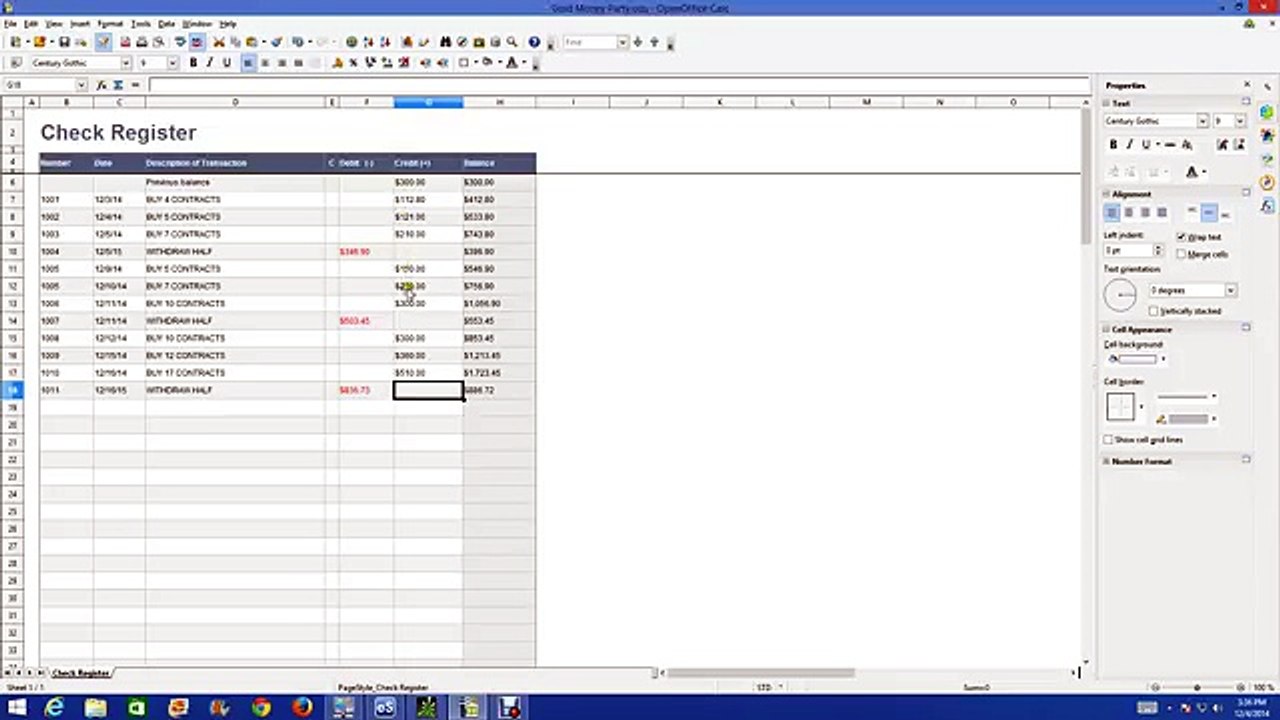Click the Undo icon
Screen dimensions: 1280x720
[297, 42]
